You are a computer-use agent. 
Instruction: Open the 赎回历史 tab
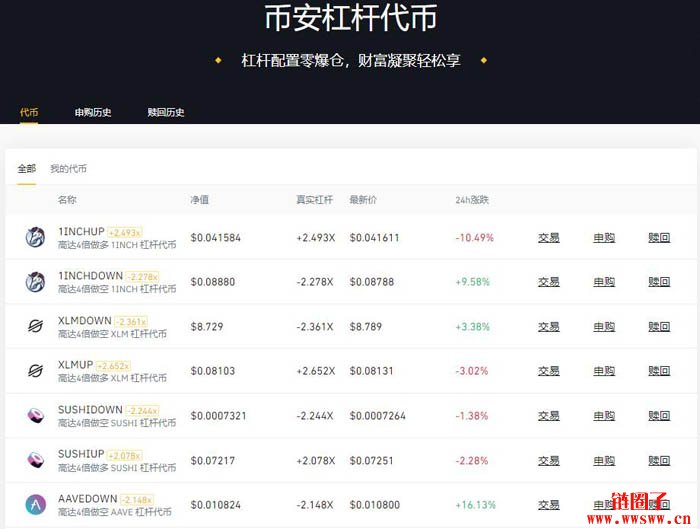(166, 112)
